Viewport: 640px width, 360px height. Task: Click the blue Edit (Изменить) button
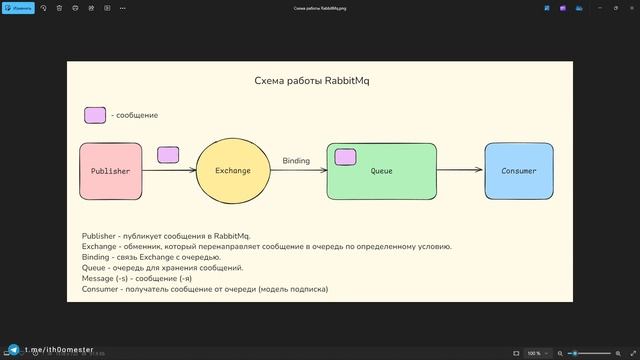(x=18, y=8)
